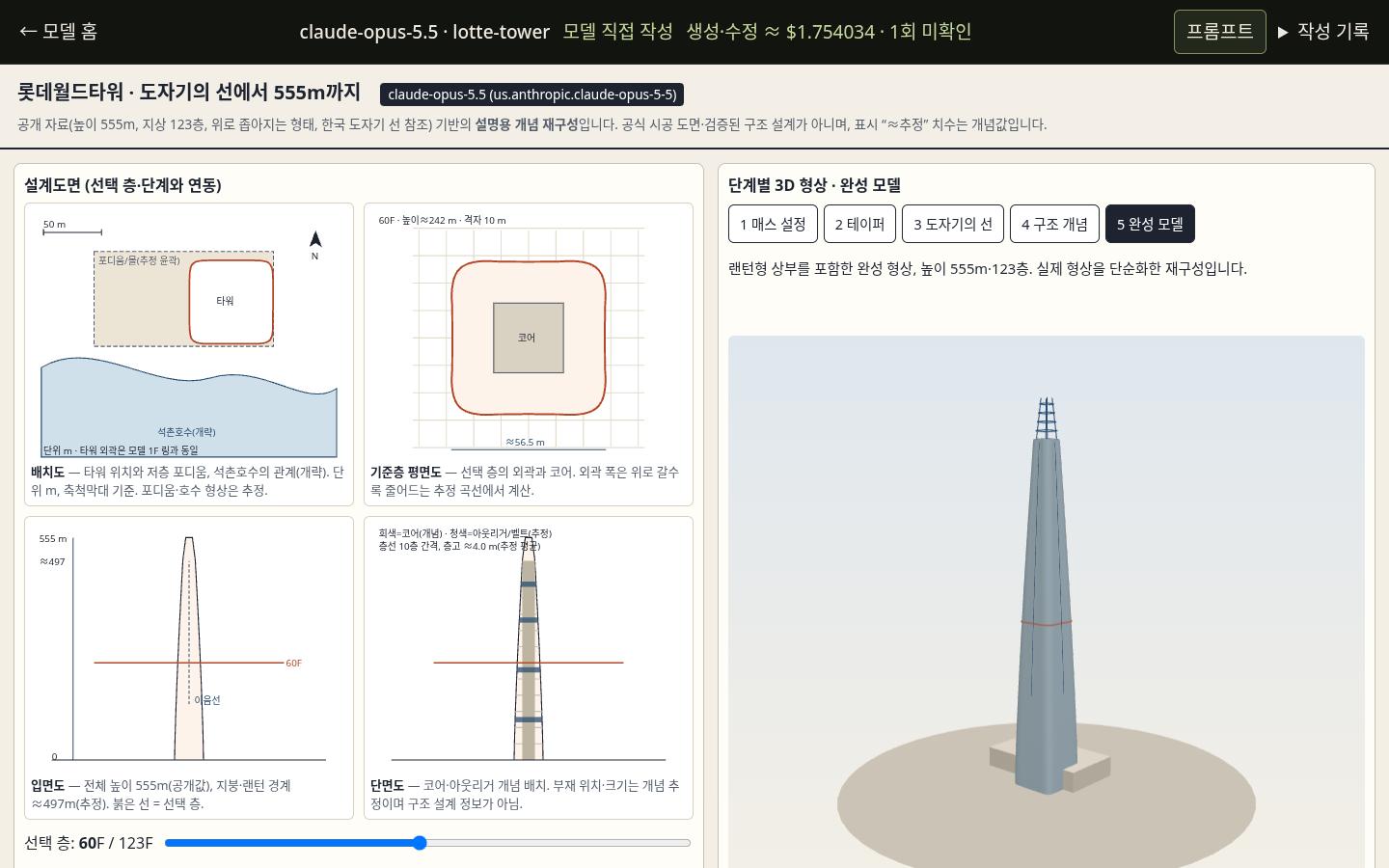Click the 모델 직접 작성 header label
Viewport: 1389px width, 868px height.
tap(617, 31)
